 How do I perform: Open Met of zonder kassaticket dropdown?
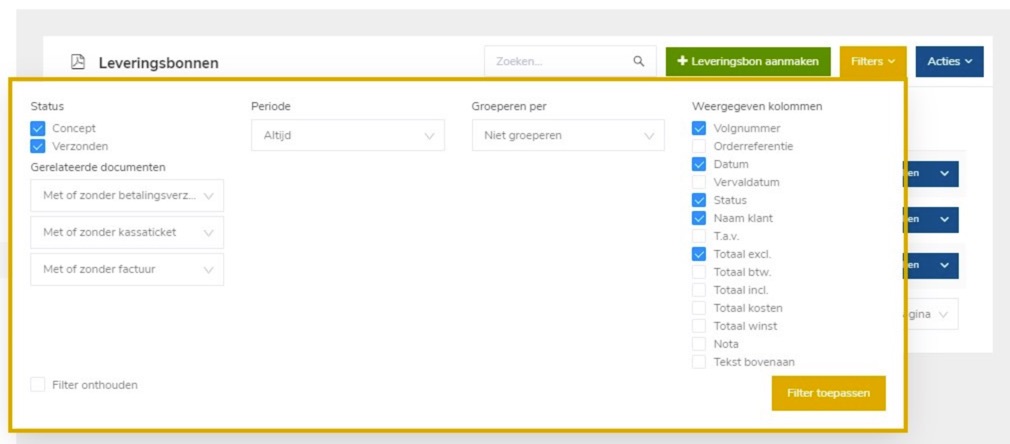(x=127, y=232)
